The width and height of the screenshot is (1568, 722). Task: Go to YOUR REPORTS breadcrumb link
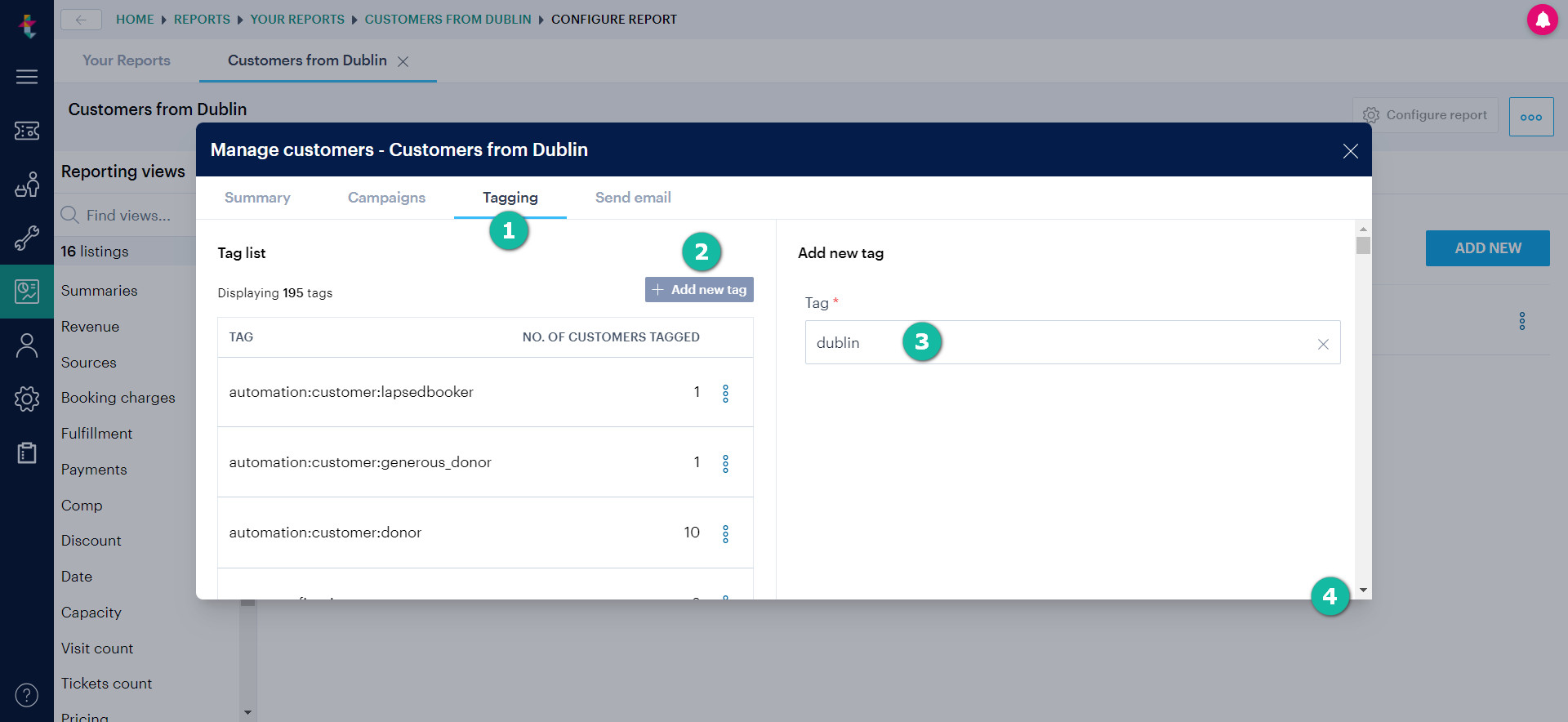coord(297,20)
